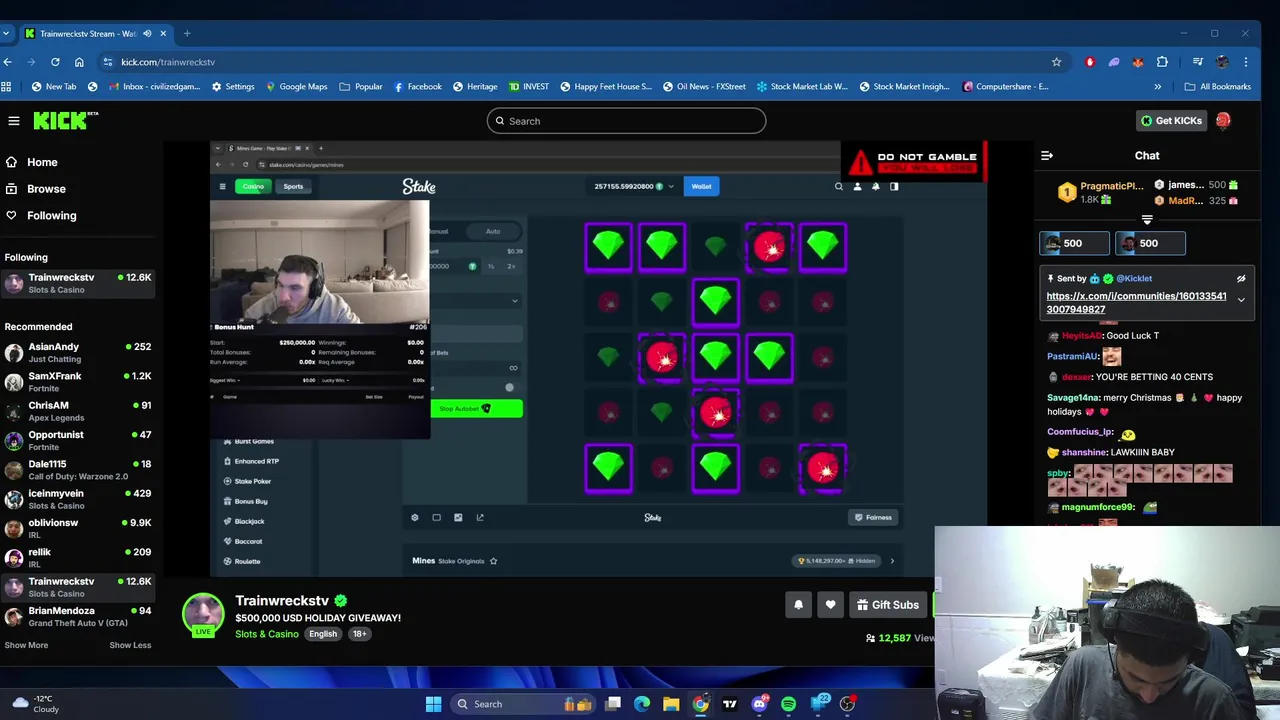Open browser home page
Image resolution: width=1280 pixels, height=720 pixels.
pyautogui.click(x=79, y=62)
